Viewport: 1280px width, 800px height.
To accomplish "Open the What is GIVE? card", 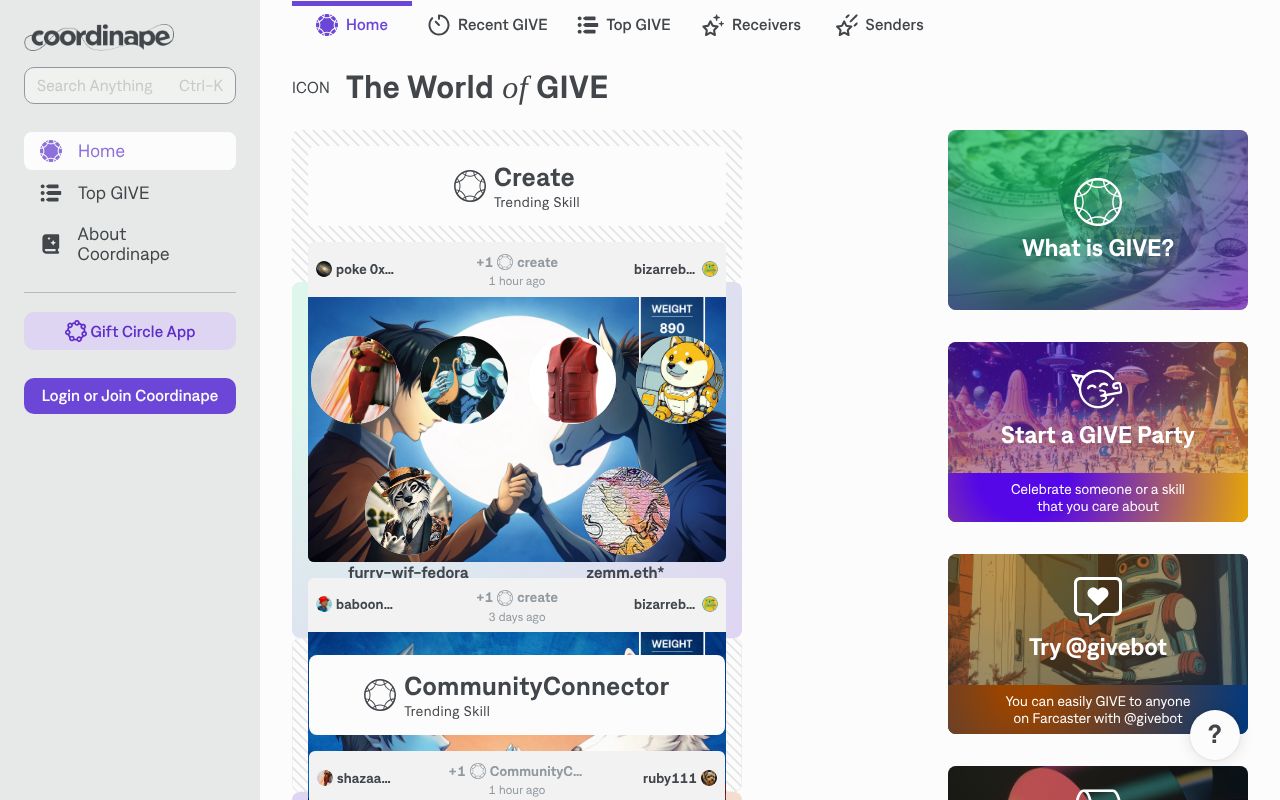I will pos(1098,220).
